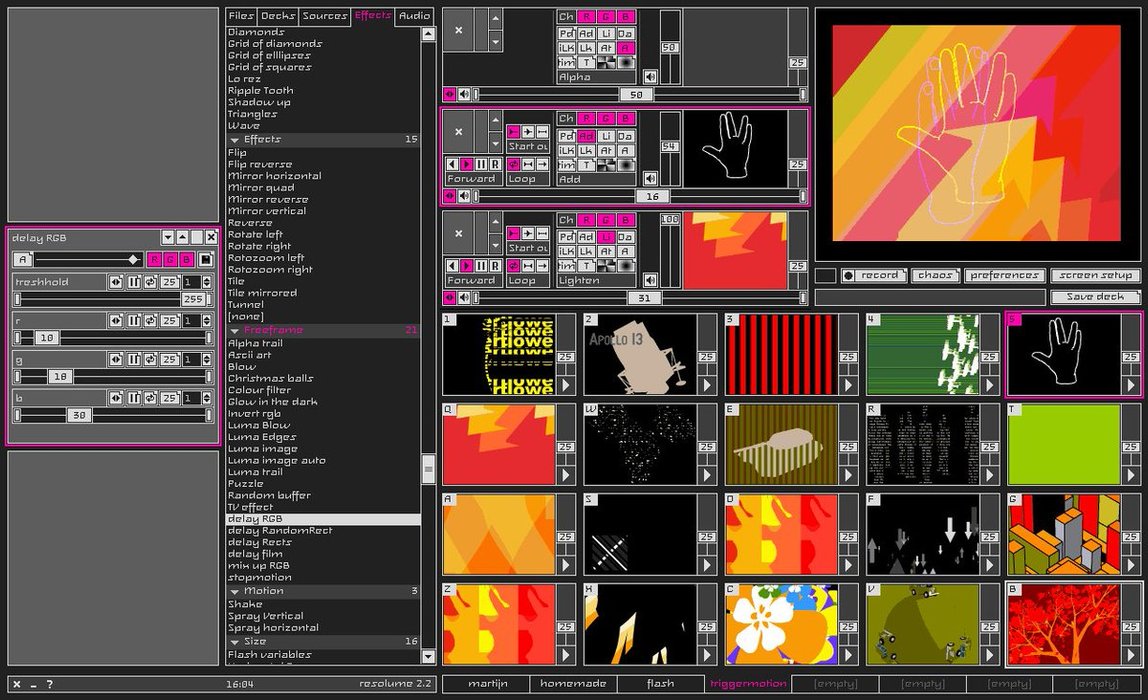1148x700 pixels.
Task: Toggle the red channel R in delay RGB panel
Action: [x=155, y=259]
